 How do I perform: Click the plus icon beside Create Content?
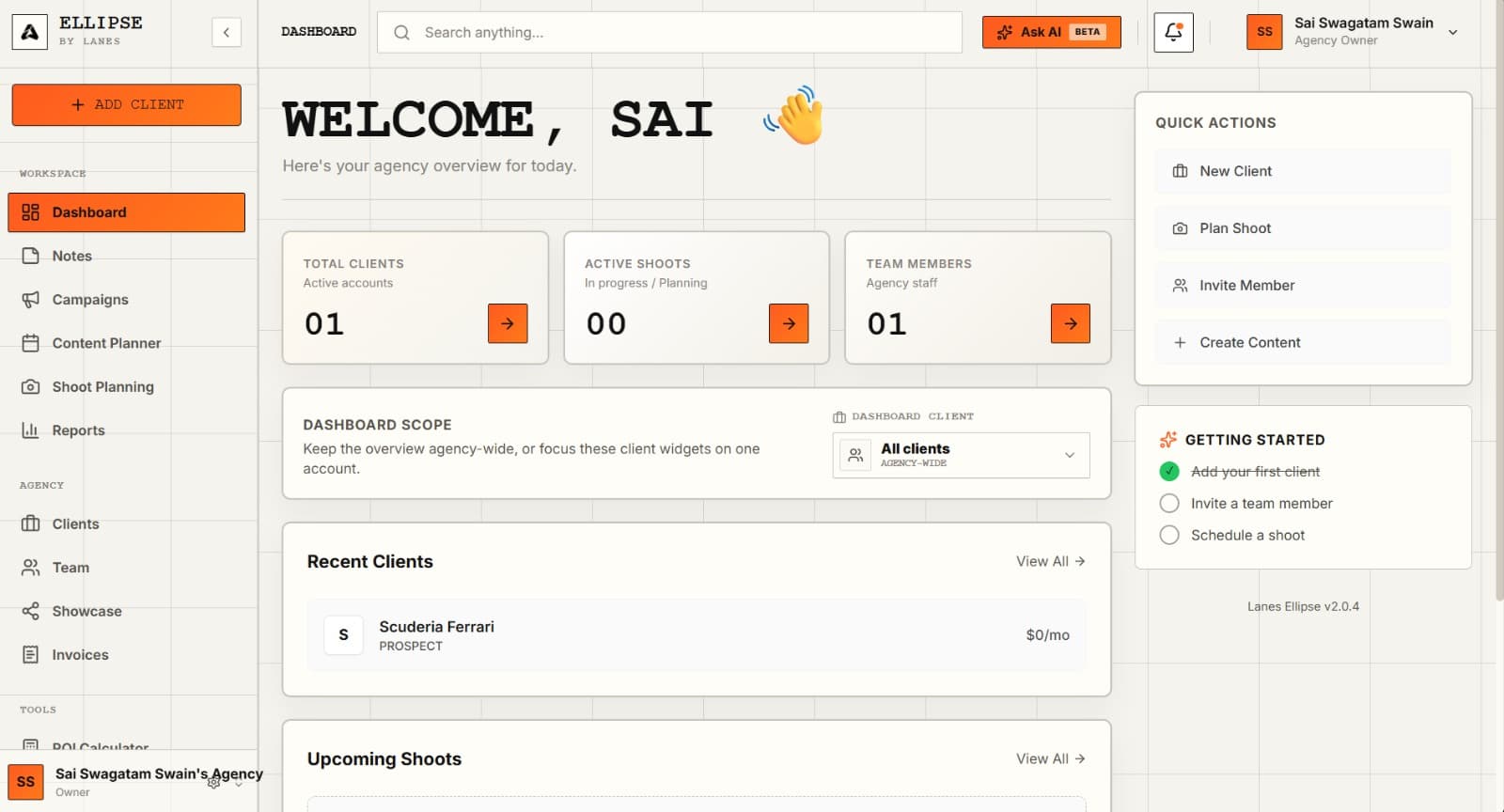pyautogui.click(x=1180, y=343)
